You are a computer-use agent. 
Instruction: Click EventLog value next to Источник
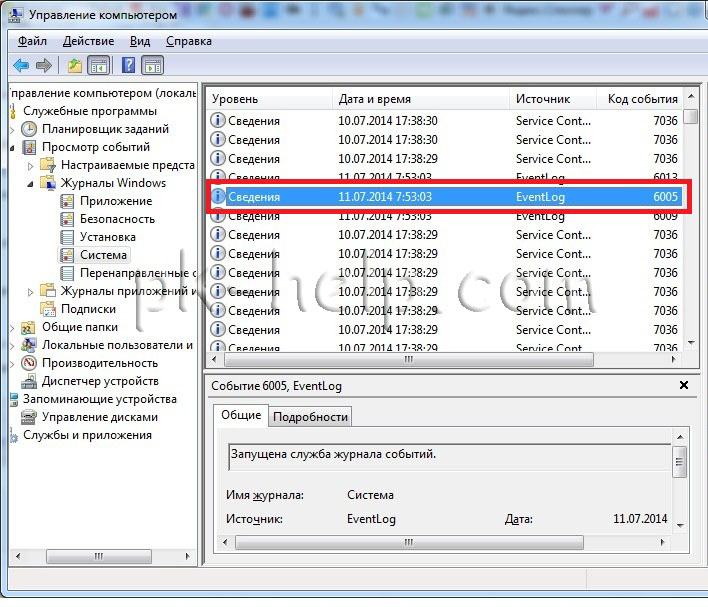tap(371, 519)
